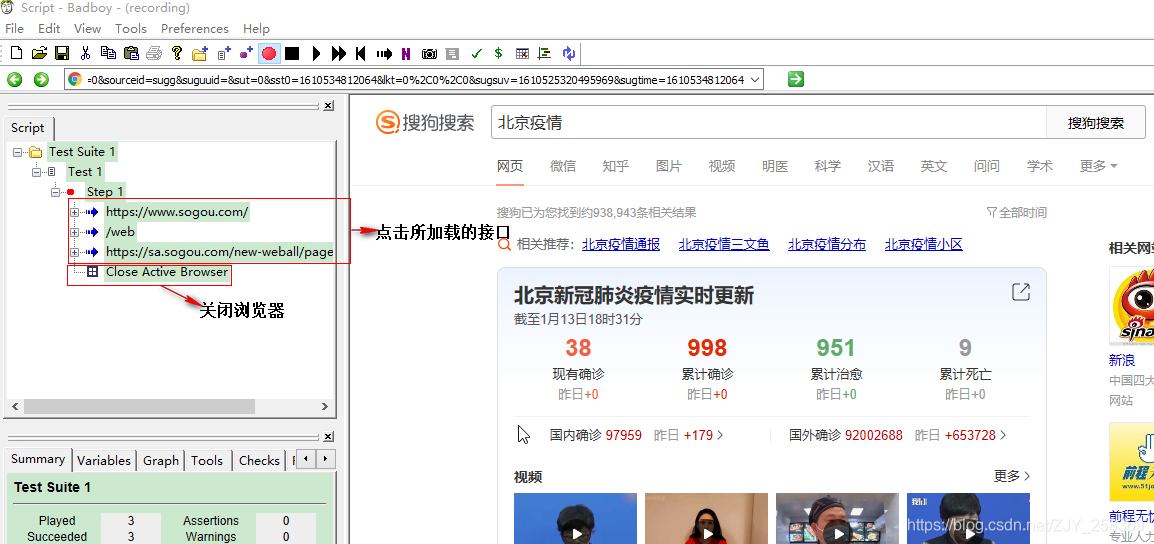Click the table grid toolbar icon
Screen dimensions: 1154x544
[522, 53]
